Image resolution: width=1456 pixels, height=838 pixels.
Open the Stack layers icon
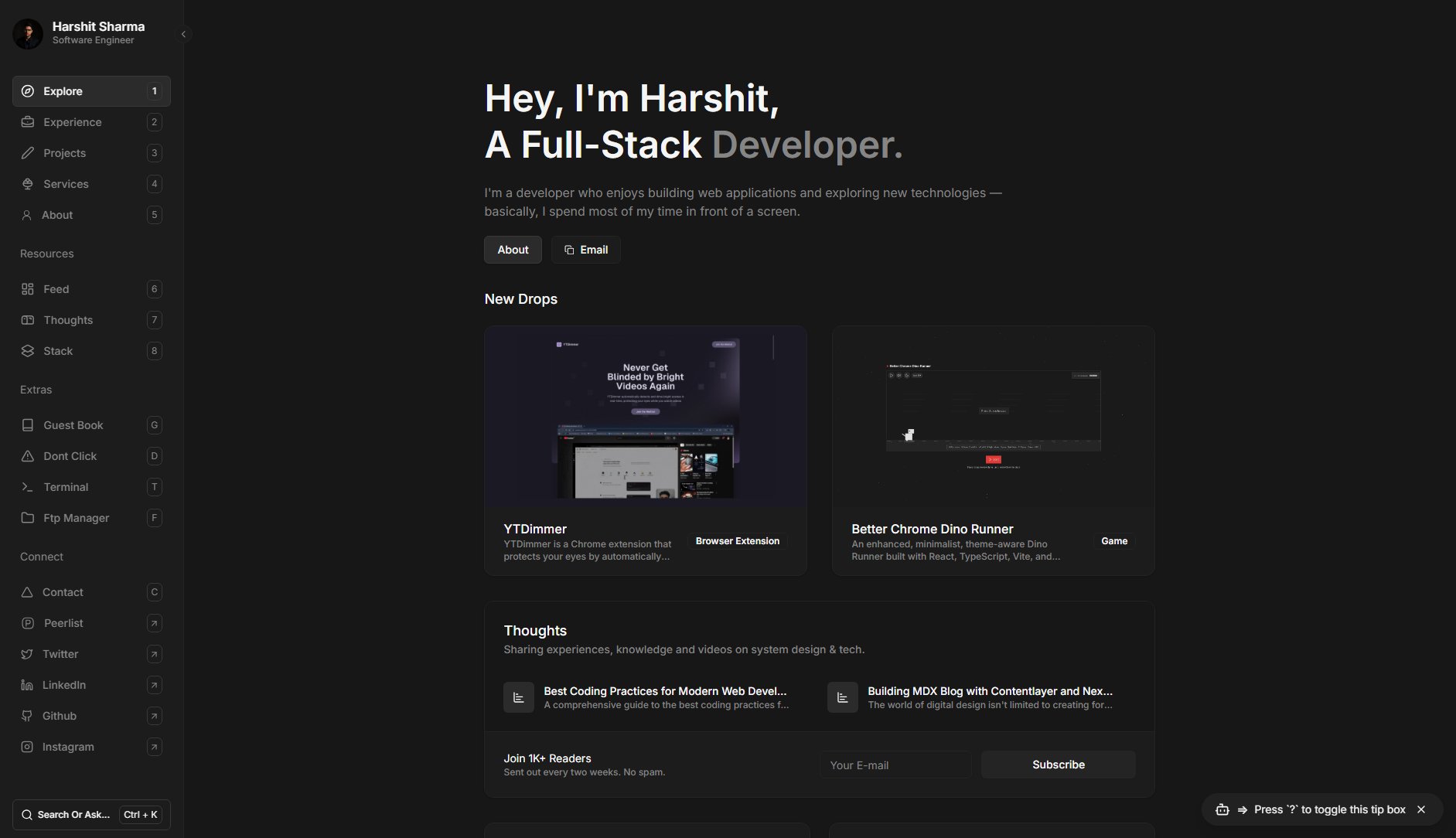click(28, 351)
